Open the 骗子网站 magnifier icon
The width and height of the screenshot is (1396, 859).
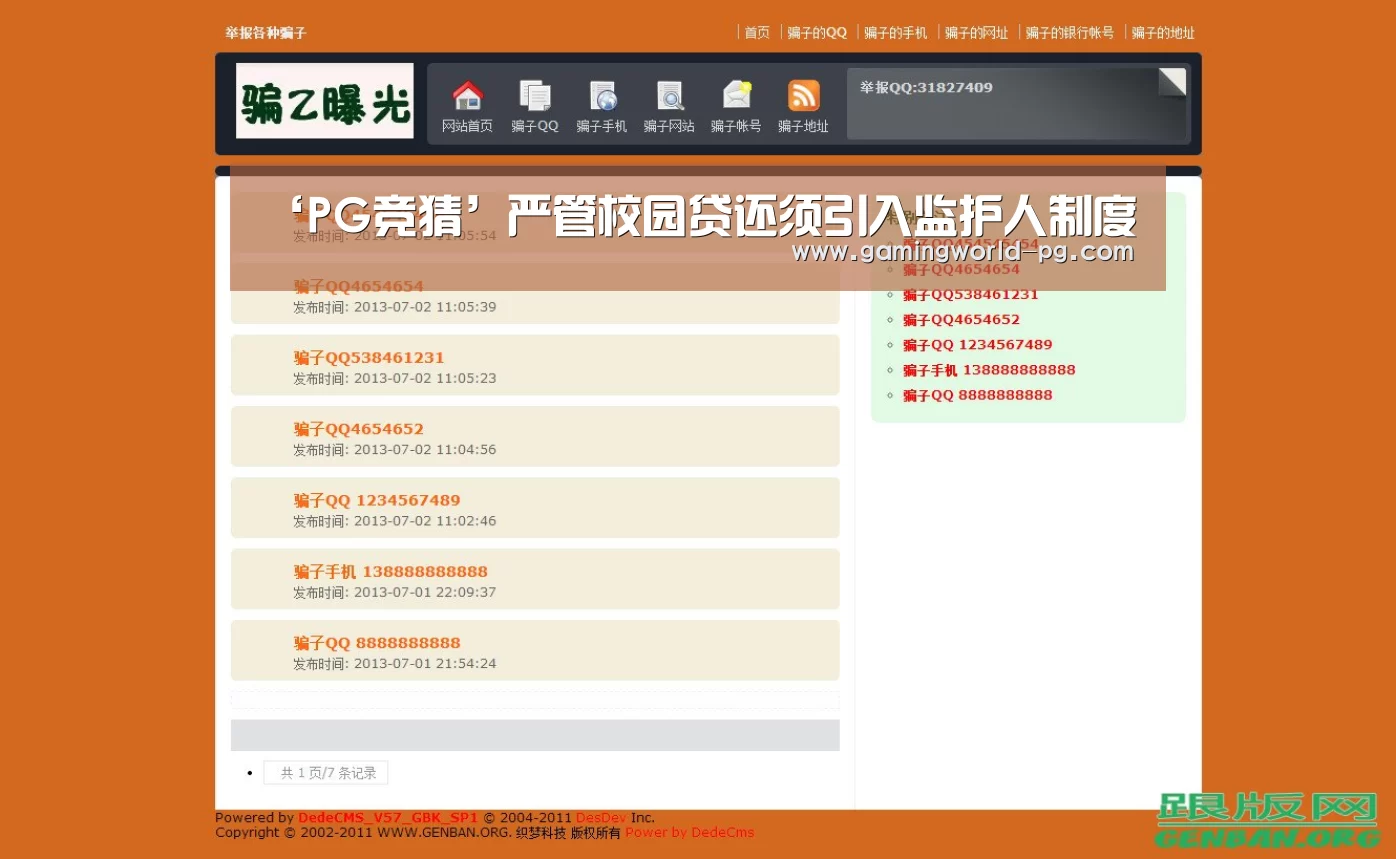[669, 96]
